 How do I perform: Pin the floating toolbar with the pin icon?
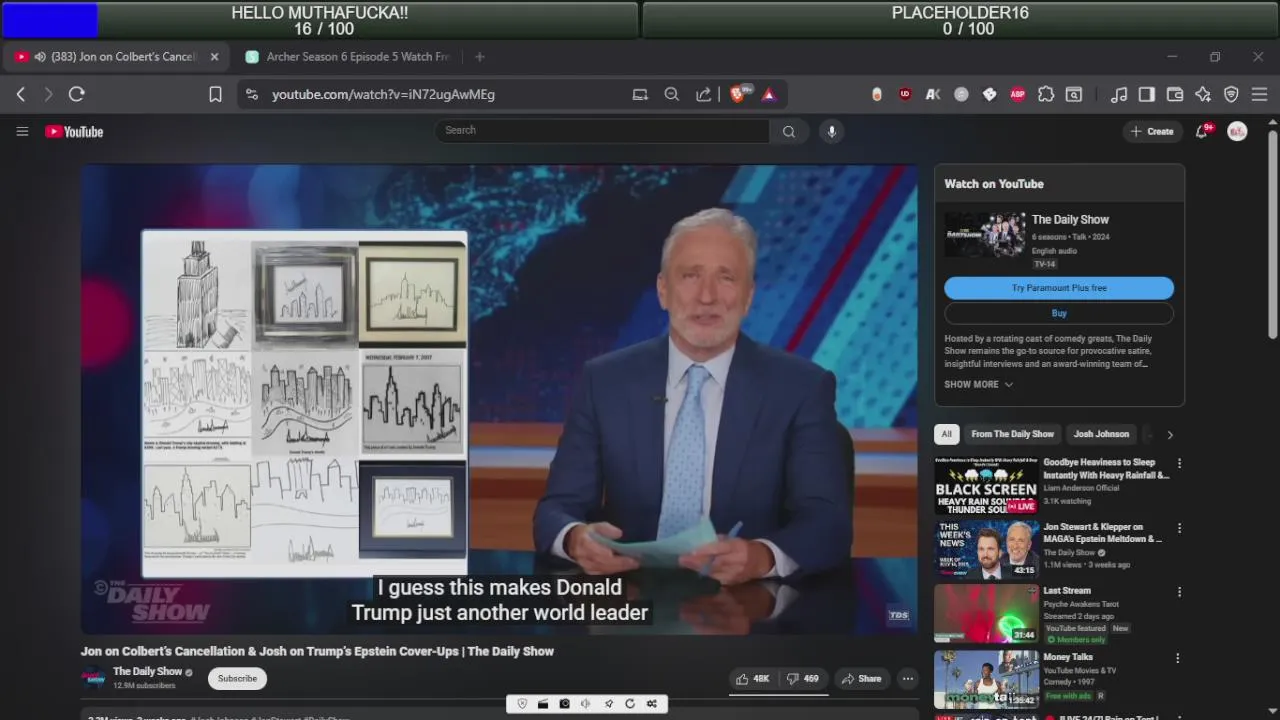[608, 704]
